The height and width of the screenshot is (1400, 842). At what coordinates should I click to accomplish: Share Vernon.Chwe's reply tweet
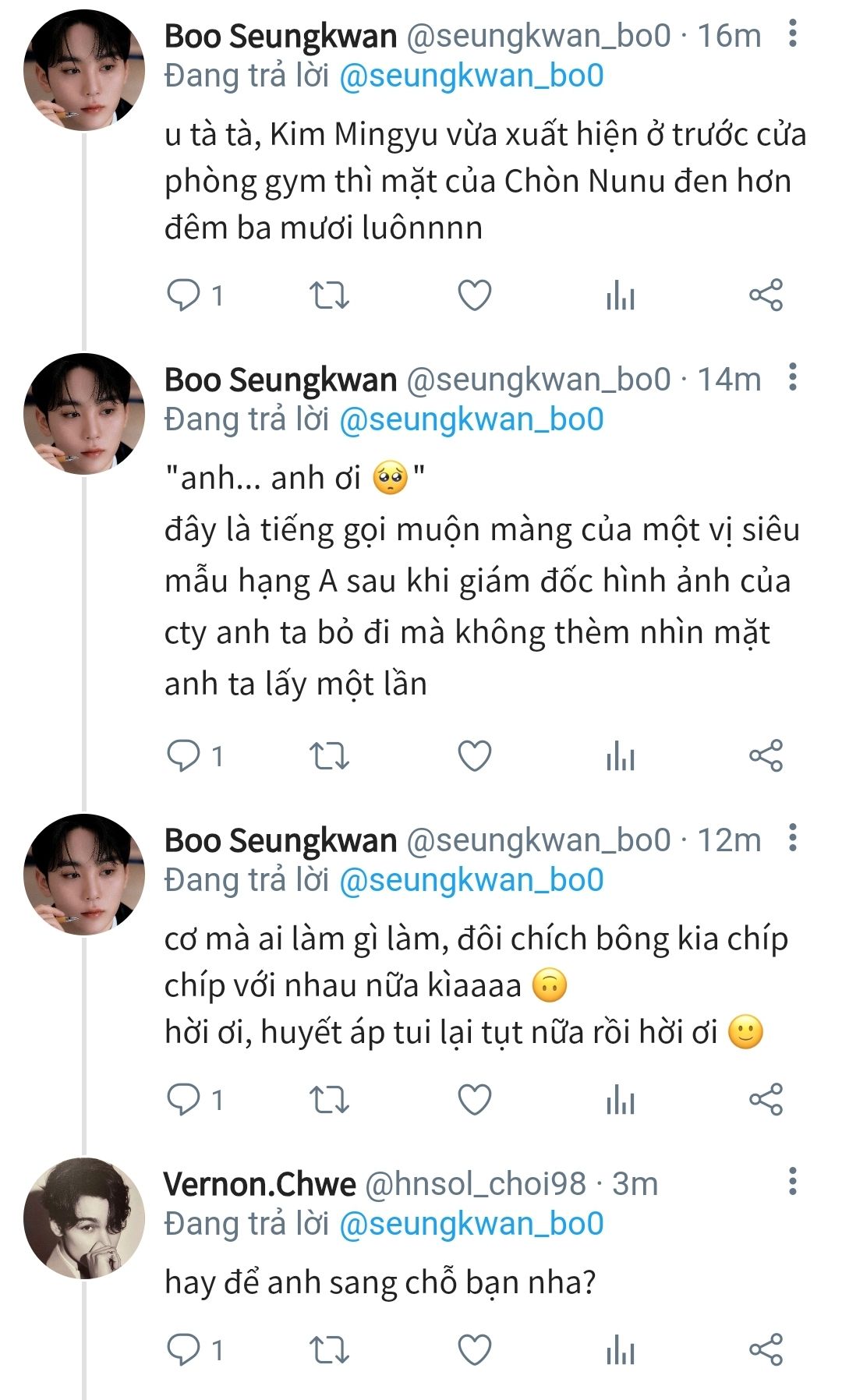(x=766, y=1349)
